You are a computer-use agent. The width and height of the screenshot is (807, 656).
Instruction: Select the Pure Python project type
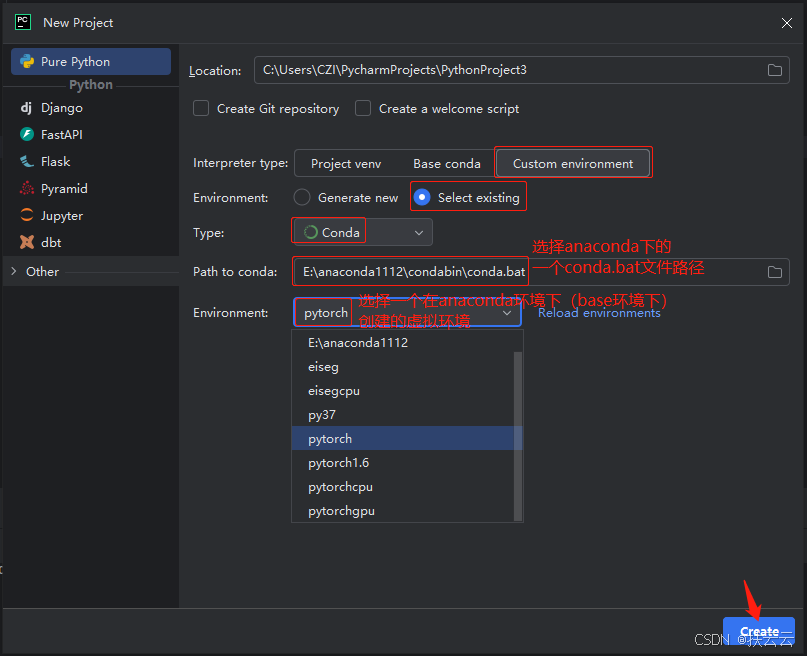click(x=91, y=62)
